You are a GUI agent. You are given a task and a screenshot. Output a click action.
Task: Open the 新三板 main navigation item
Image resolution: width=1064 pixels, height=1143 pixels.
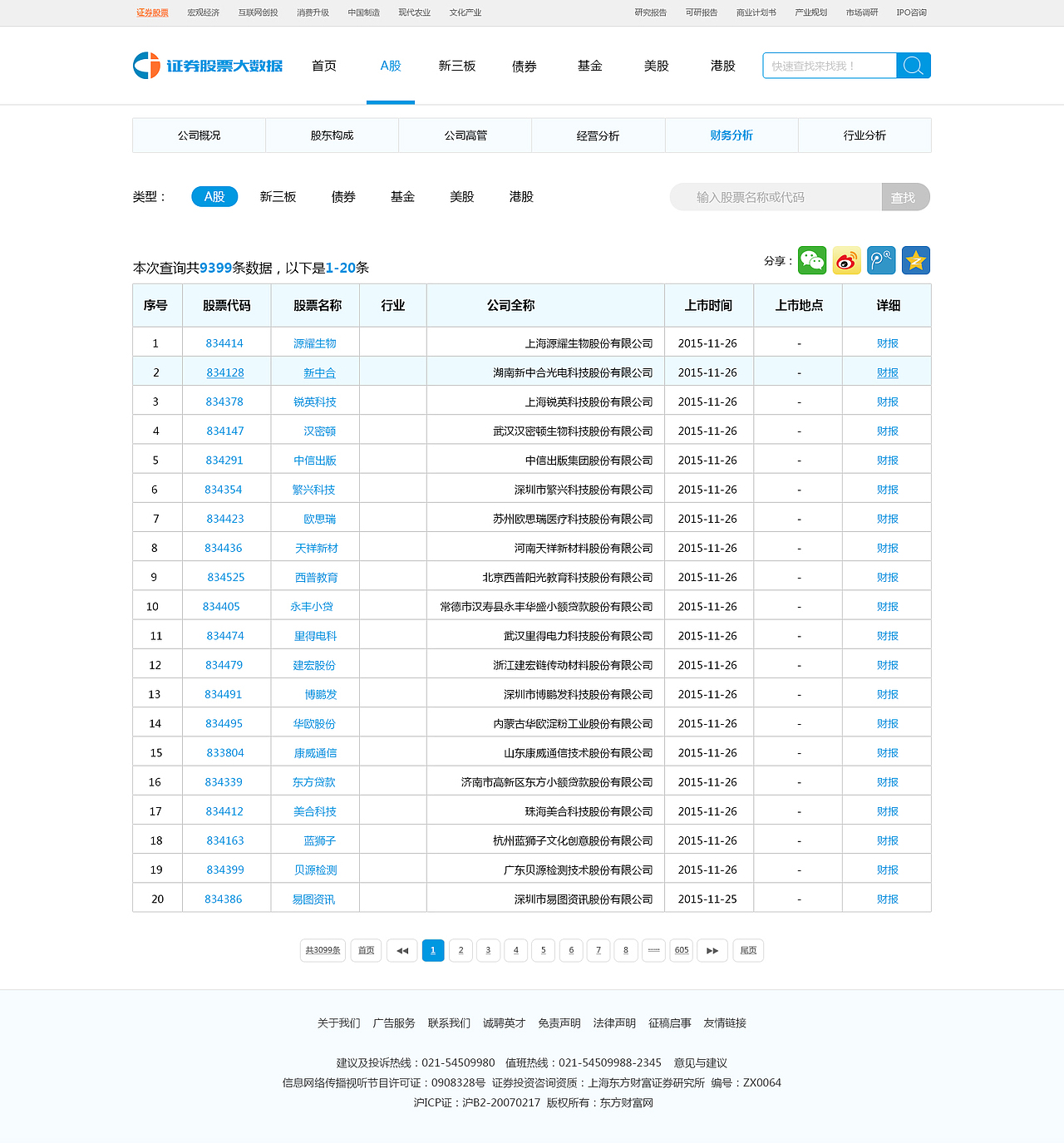tap(457, 66)
